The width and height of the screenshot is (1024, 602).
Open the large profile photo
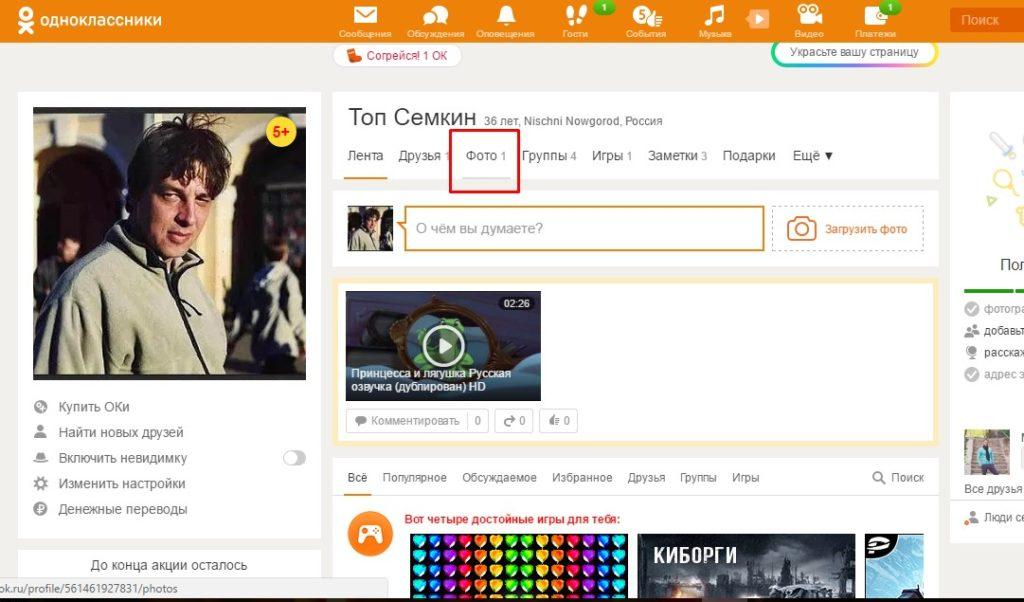(170, 243)
